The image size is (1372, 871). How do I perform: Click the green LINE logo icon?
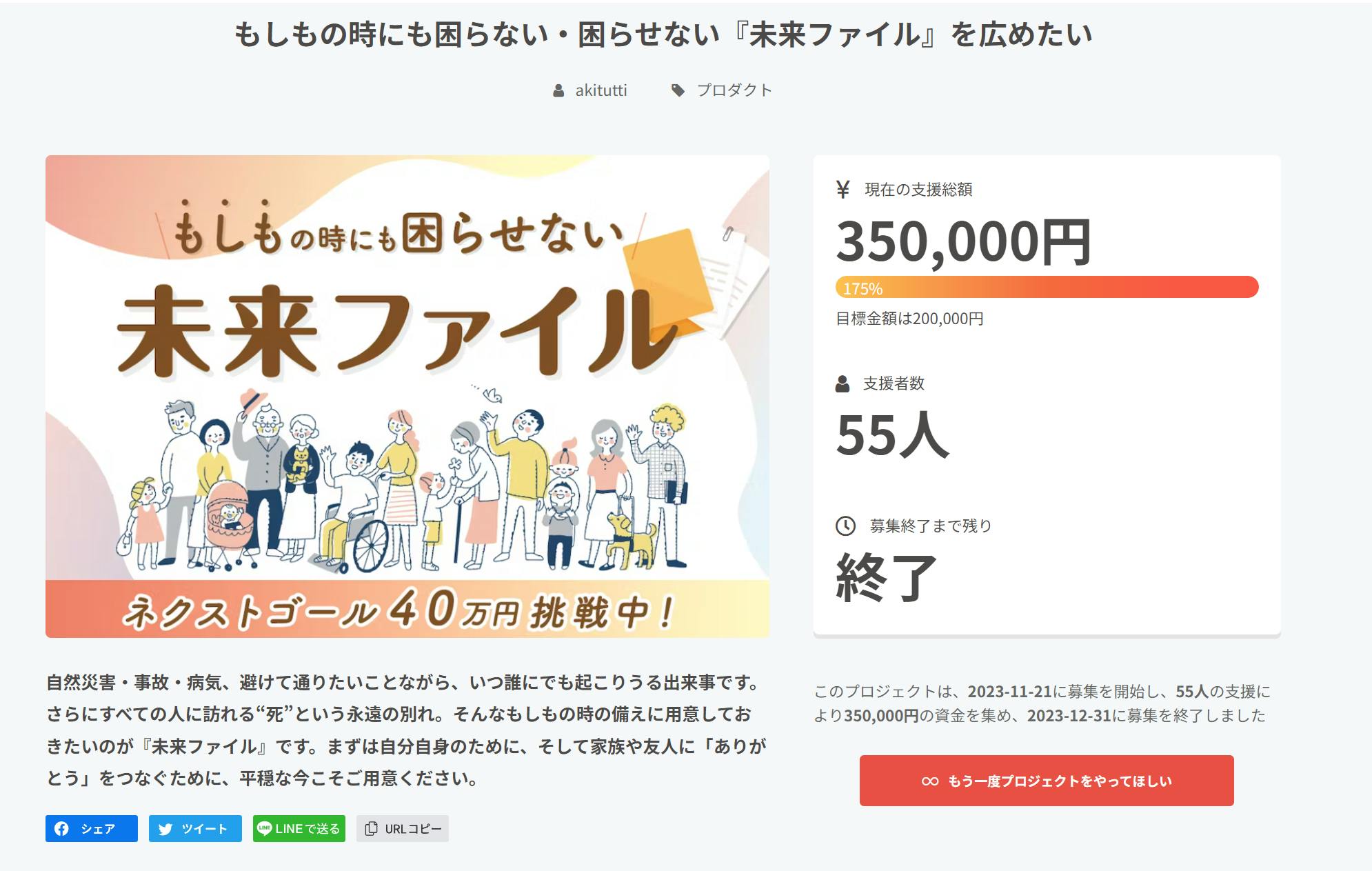tap(264, 828)
